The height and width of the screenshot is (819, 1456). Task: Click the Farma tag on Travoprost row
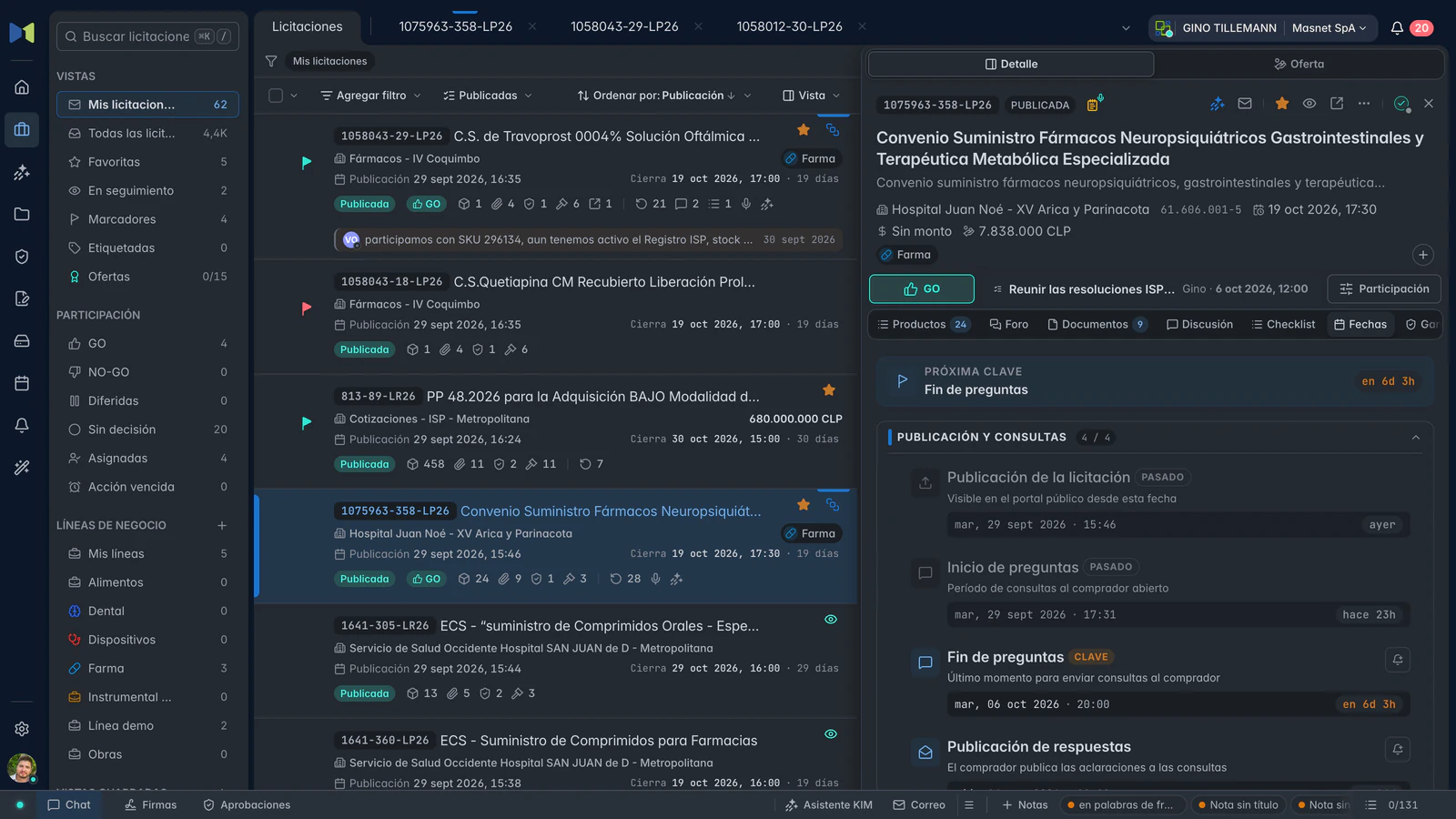click(x=810, y=158)
